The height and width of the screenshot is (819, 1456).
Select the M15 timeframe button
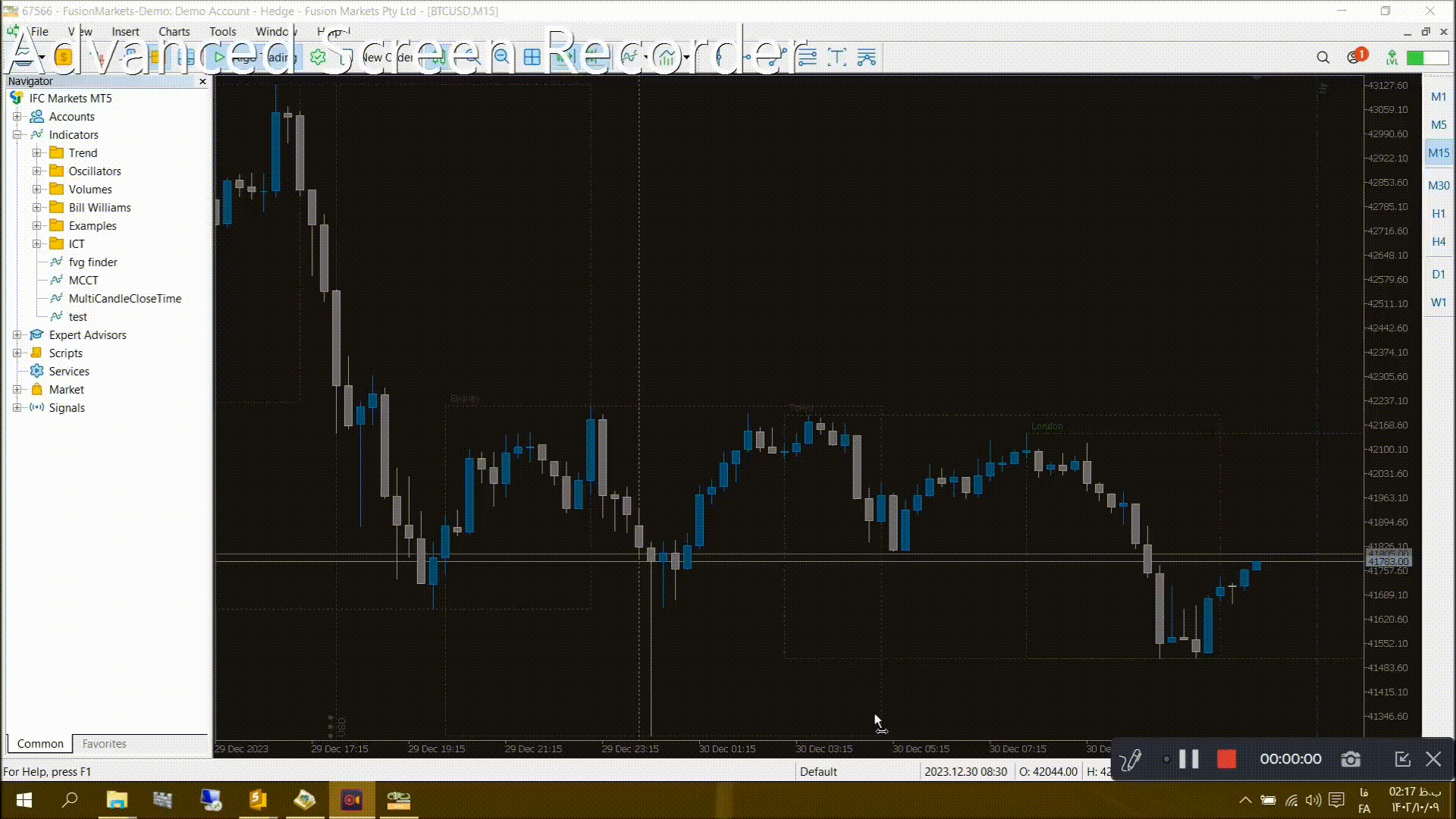(1439, 153)
